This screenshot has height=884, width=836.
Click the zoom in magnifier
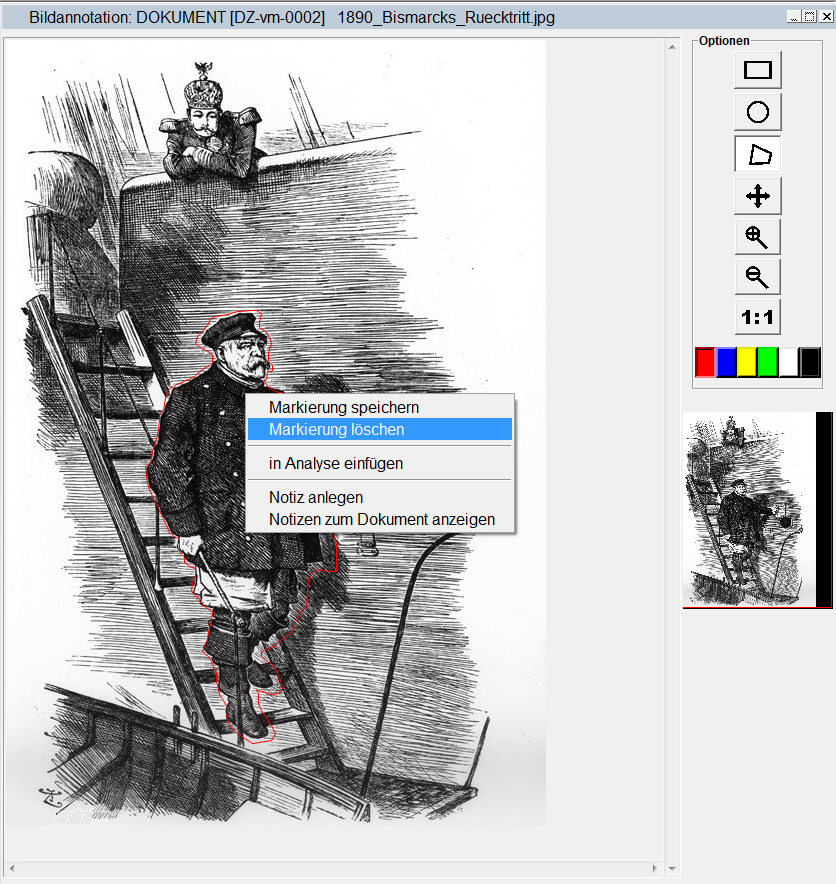[x=758, y=237]
